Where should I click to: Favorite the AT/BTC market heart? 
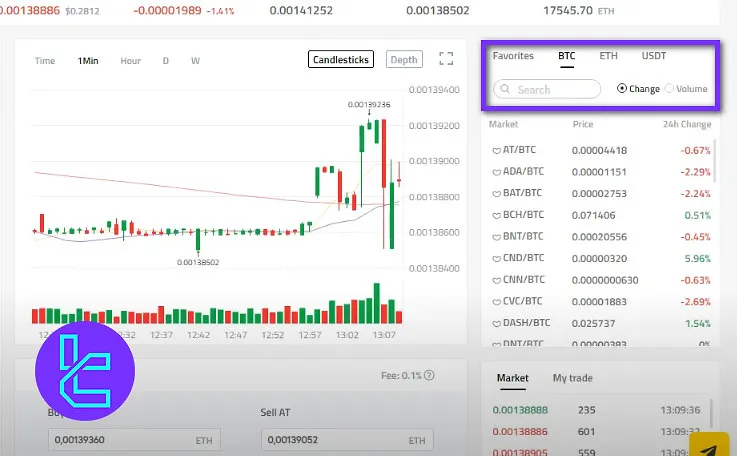click(496, 151)
